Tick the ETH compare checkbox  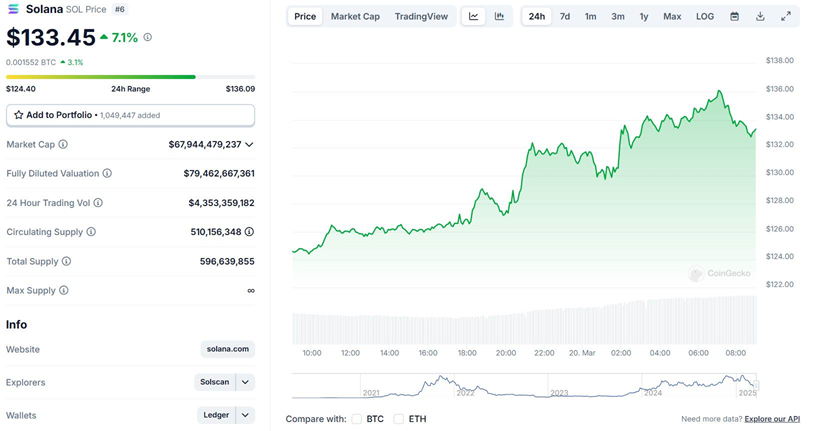399,419
